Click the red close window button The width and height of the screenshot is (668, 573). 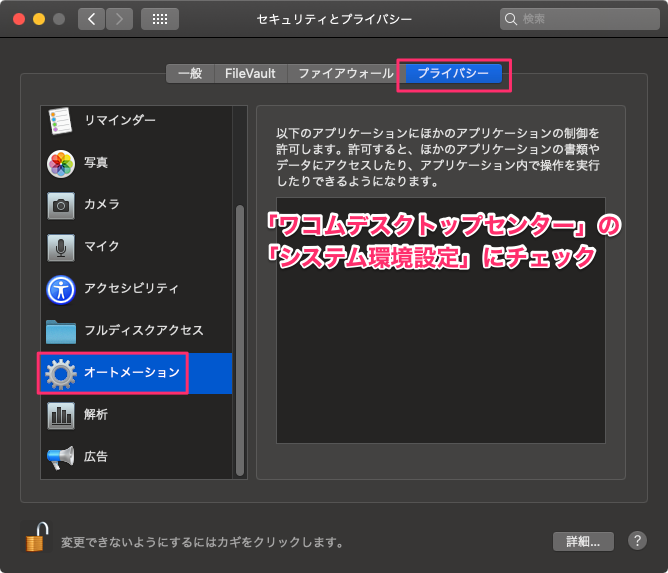[x=19, y=19]
